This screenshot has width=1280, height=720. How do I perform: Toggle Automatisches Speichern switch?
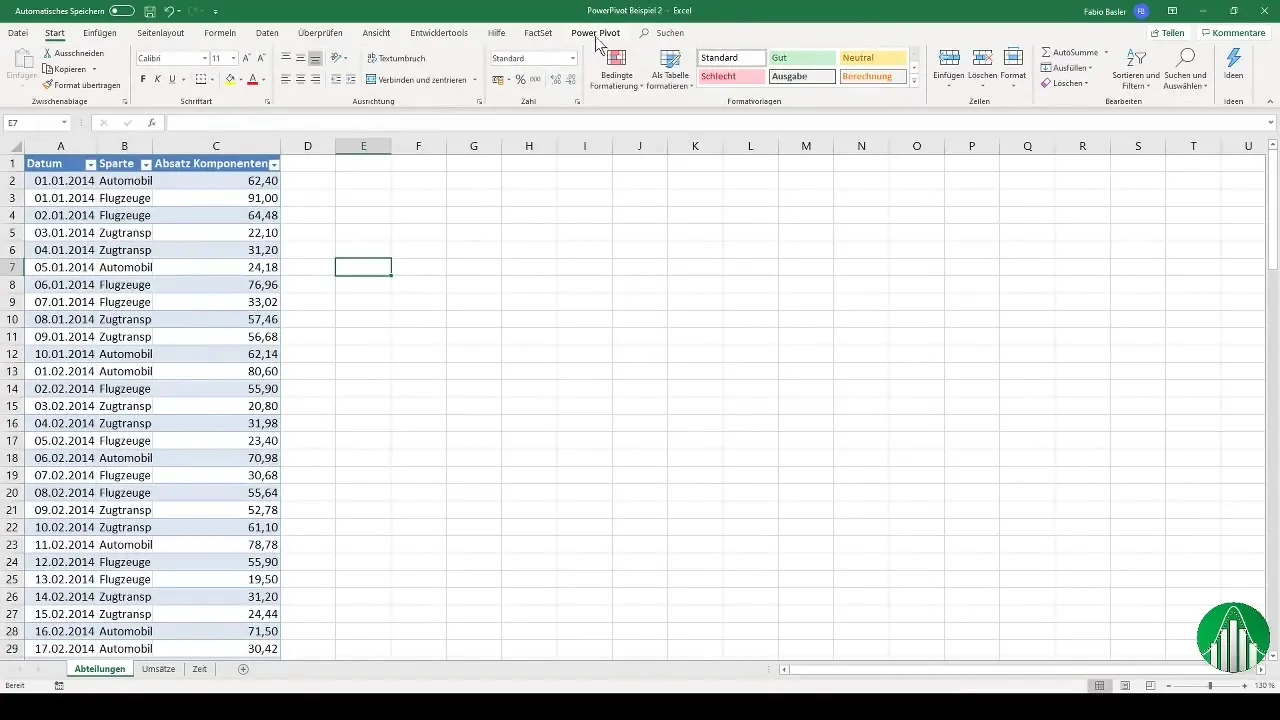(x=122, y=11)
